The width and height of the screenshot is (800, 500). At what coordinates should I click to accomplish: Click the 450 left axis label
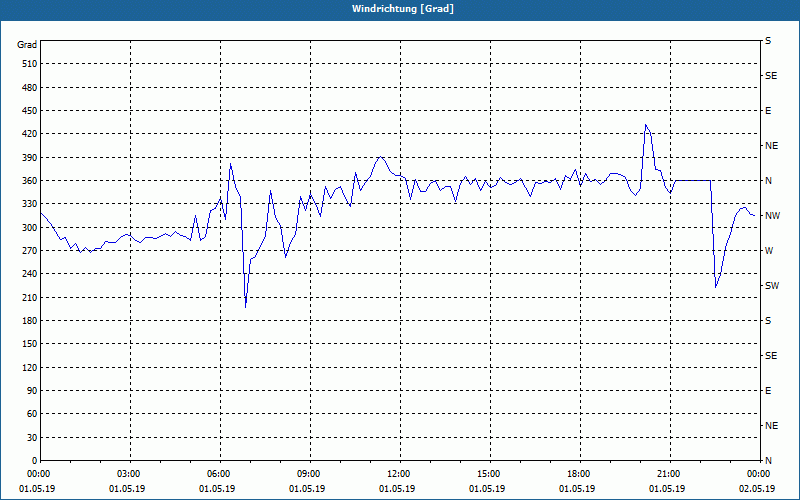(30, 111)
